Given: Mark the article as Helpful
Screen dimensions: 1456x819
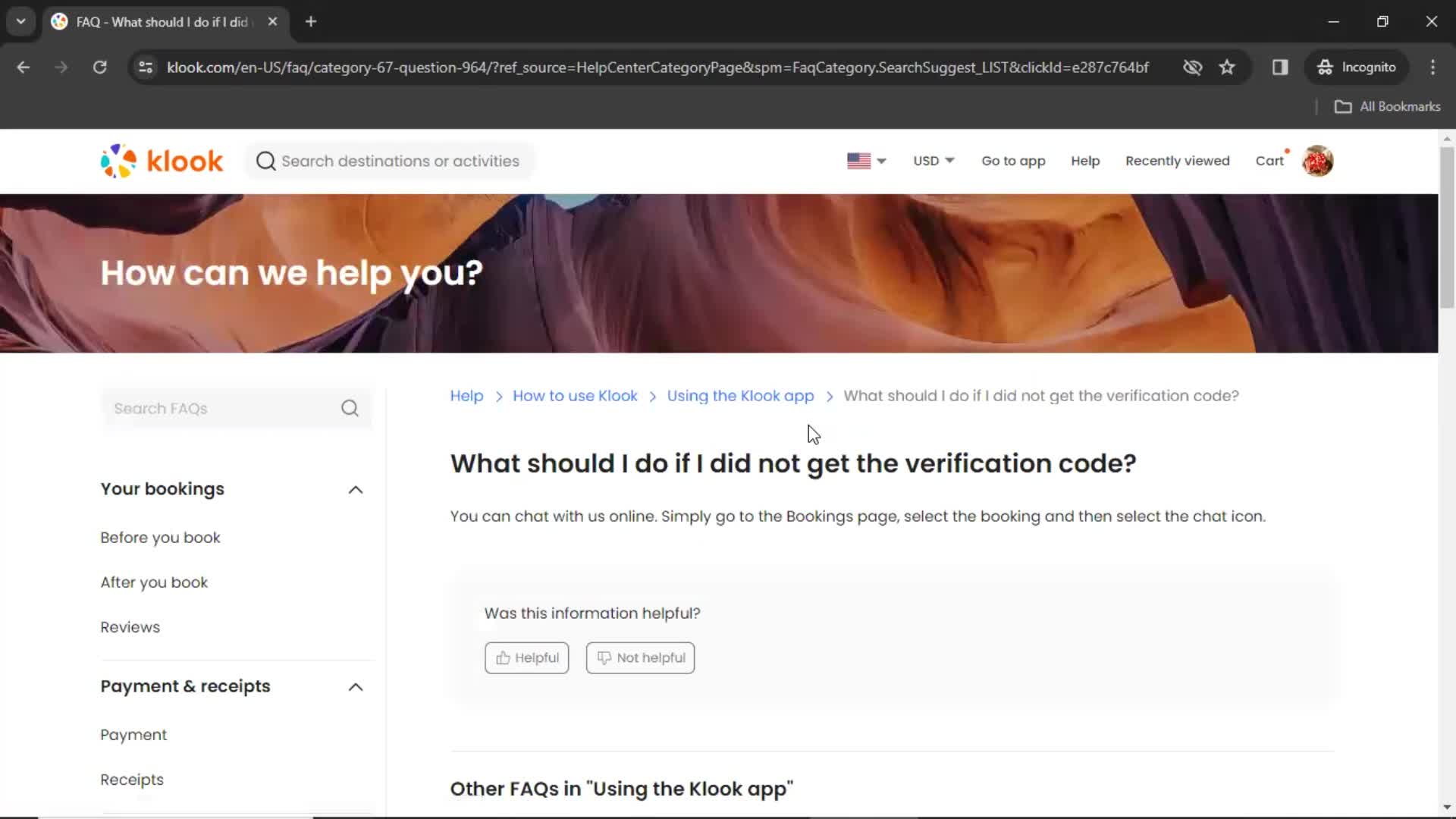Looking at the screenshot, I should pos(527,657).
